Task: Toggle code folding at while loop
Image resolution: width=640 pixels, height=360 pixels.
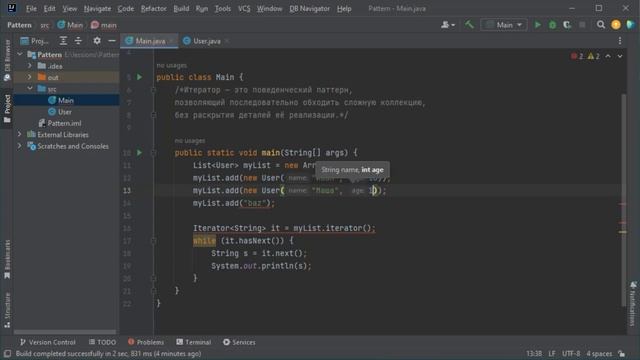Action: click(153, 241)
